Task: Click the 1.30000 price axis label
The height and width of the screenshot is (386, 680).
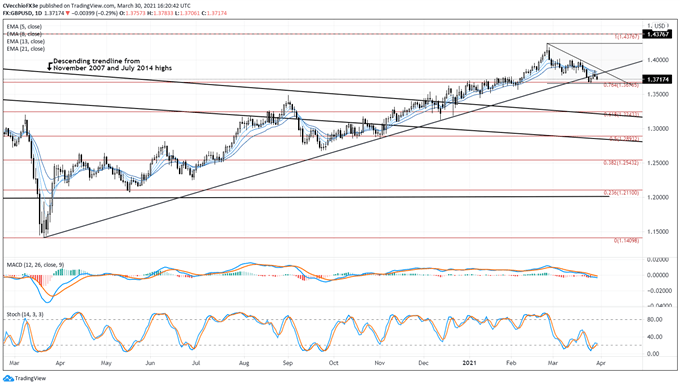Action: point(657,129)
